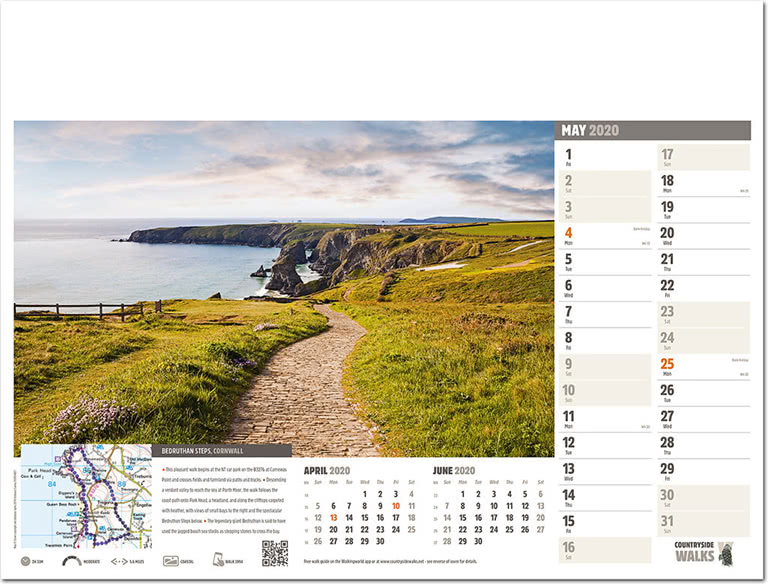Image resolution: width=768 pixels, height=584 pixels.
Task: Click 30 in the April mini calendar
Action: [380, 541]
